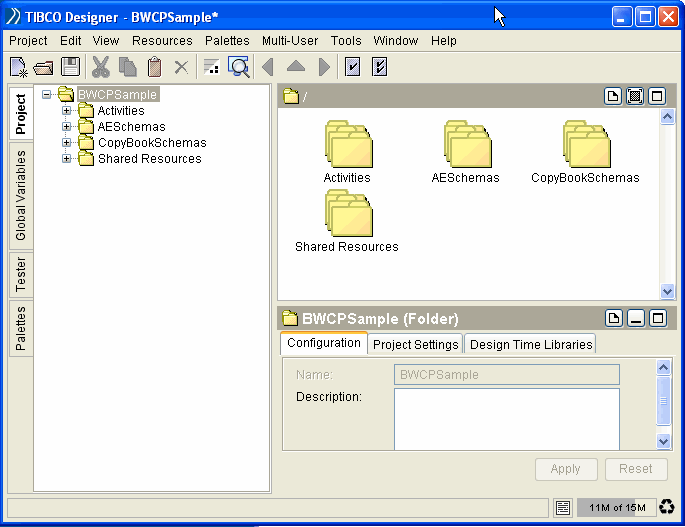Select the Palettes vertical side tab
685x527 pixels.
(x=21, y=328)
